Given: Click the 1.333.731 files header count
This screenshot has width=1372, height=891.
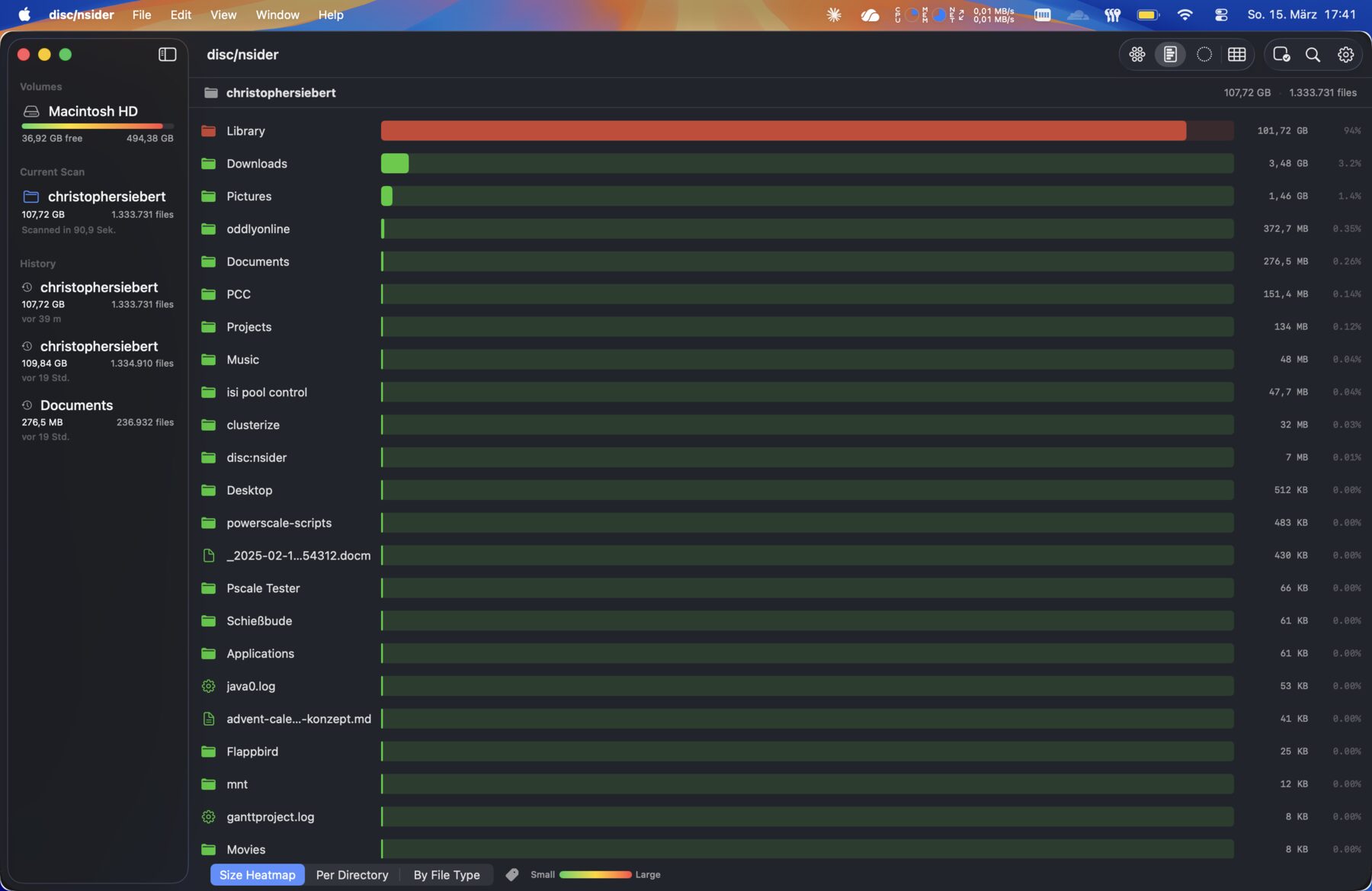Looking at the screenshot, I should coord(1322,93).
